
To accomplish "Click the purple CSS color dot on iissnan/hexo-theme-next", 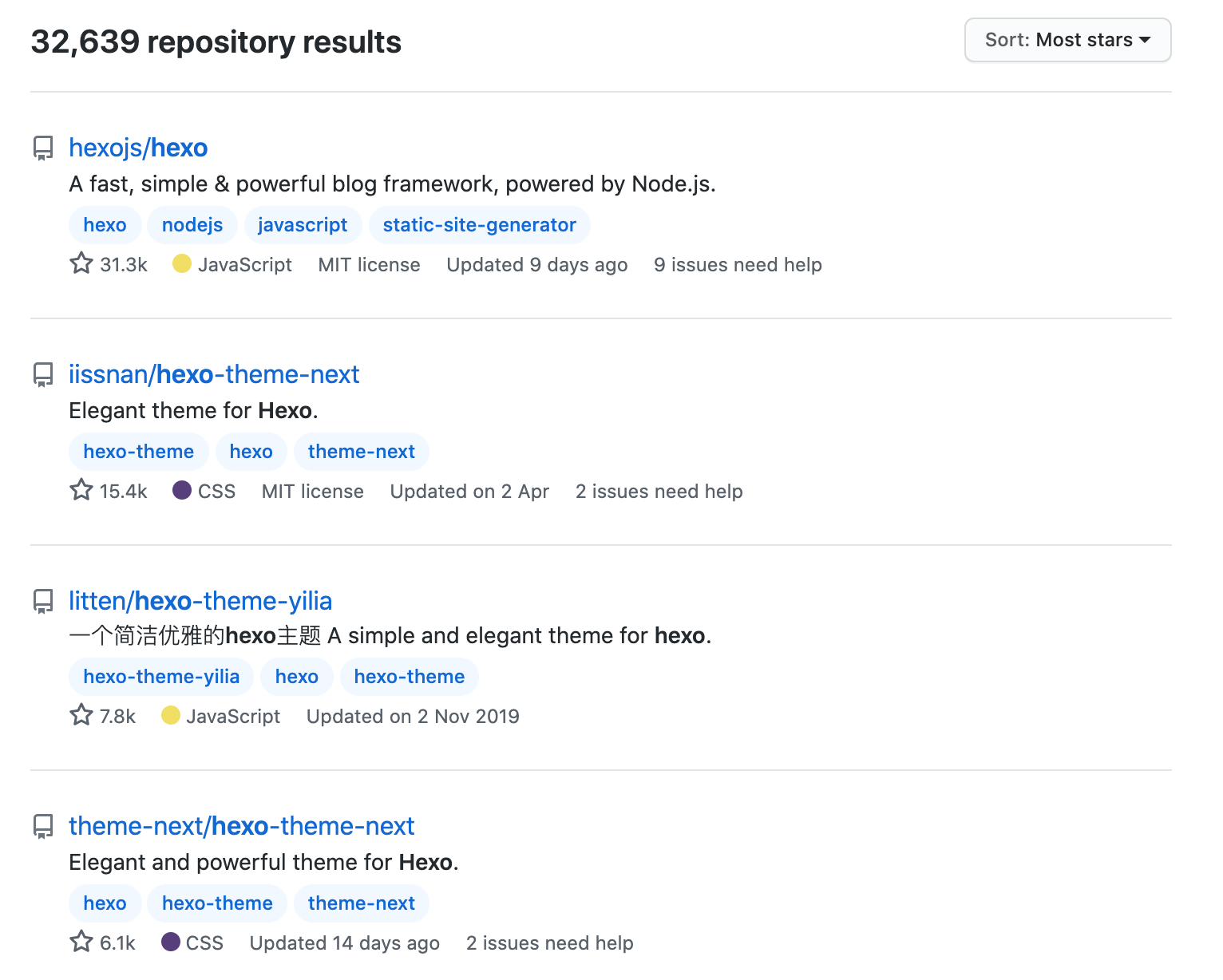I will coord(182,490).
